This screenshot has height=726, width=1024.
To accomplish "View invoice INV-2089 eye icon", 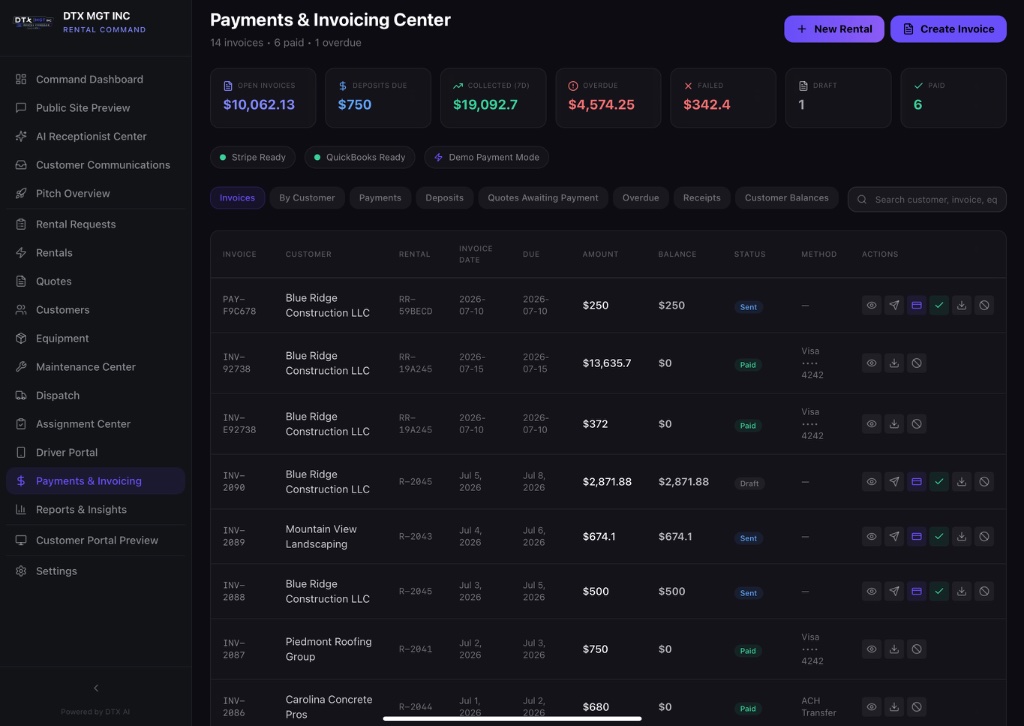I will point(871,537).
